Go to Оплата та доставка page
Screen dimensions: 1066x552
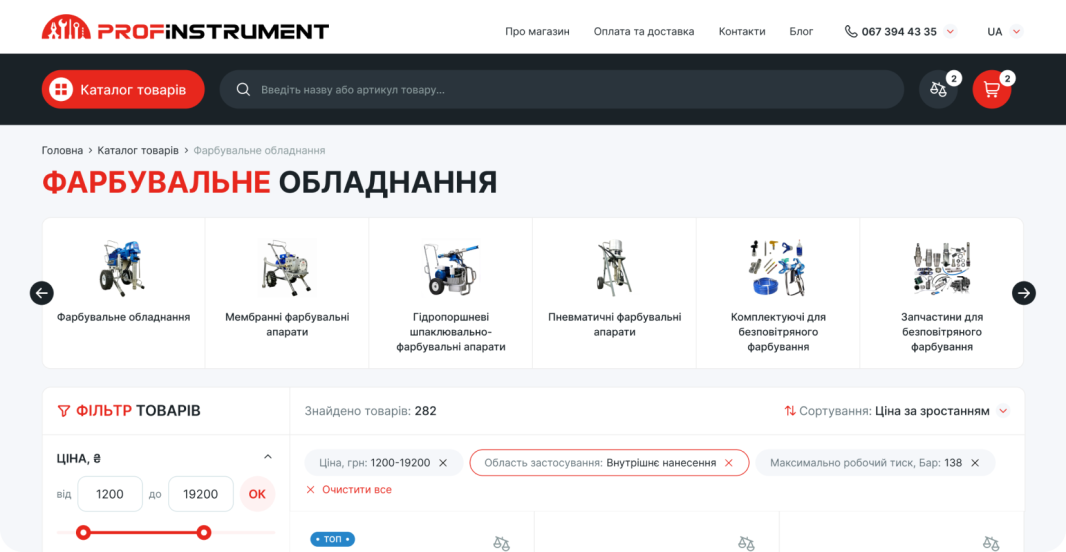[643, 32]
